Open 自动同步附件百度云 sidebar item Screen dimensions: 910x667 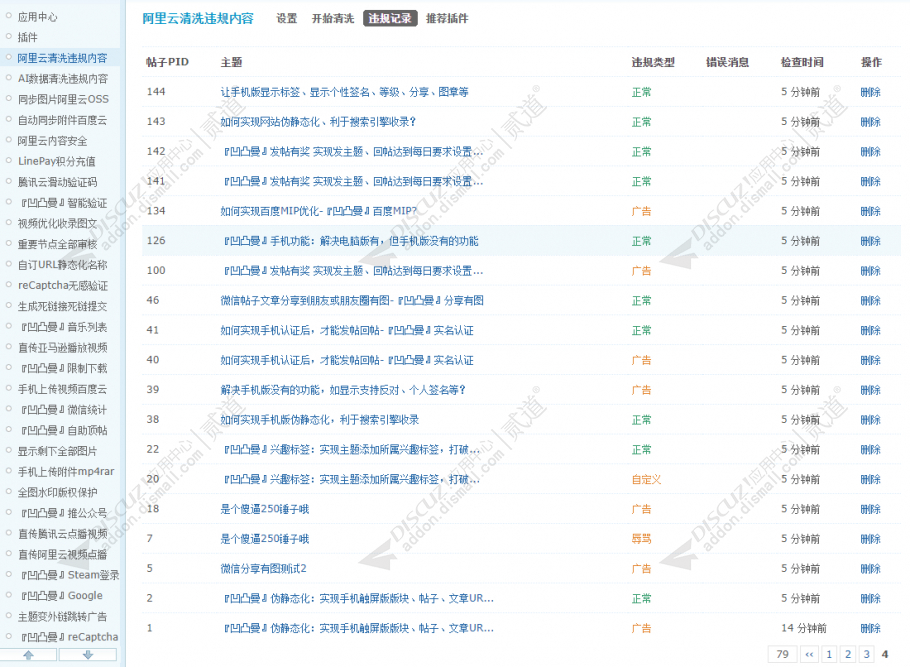click(x=62, y=120)
